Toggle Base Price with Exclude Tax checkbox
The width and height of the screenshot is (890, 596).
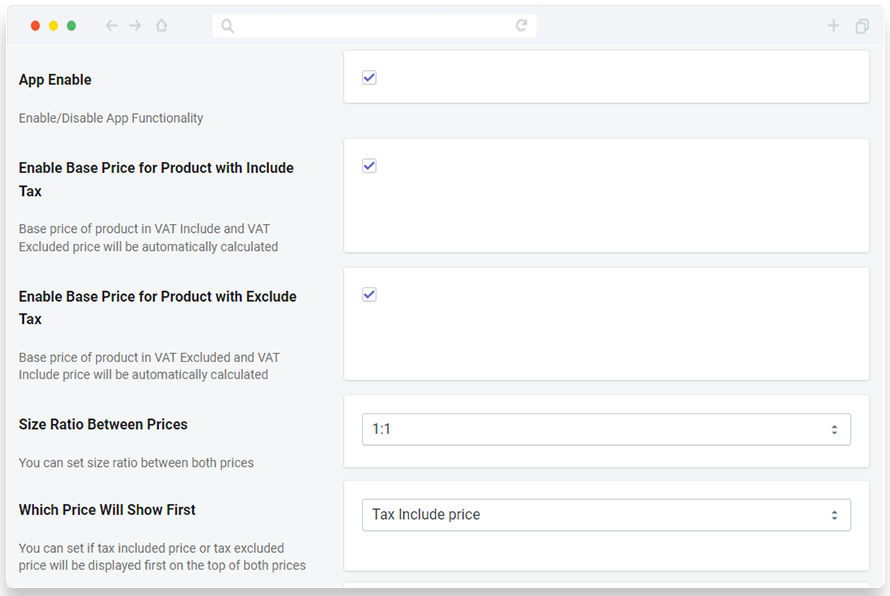click(x=370, y=295)
